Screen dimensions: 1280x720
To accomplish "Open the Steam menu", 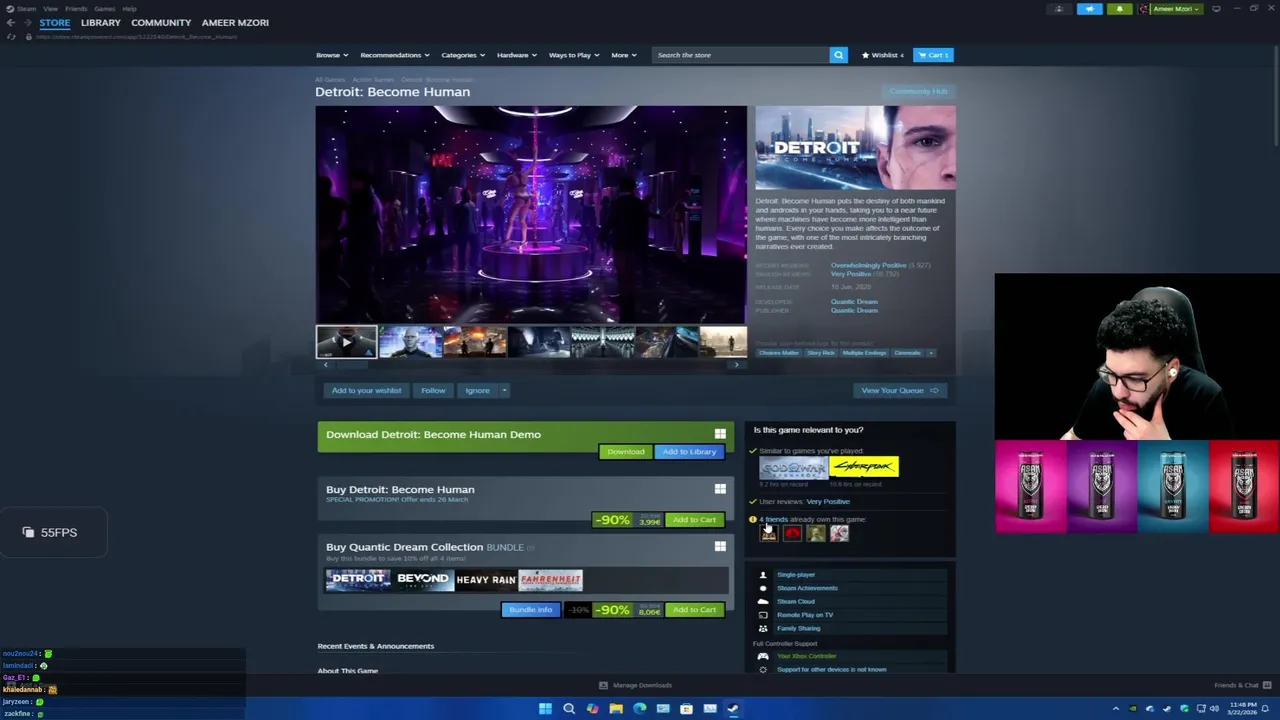I will pyautogui.click(x=26, y=8).
